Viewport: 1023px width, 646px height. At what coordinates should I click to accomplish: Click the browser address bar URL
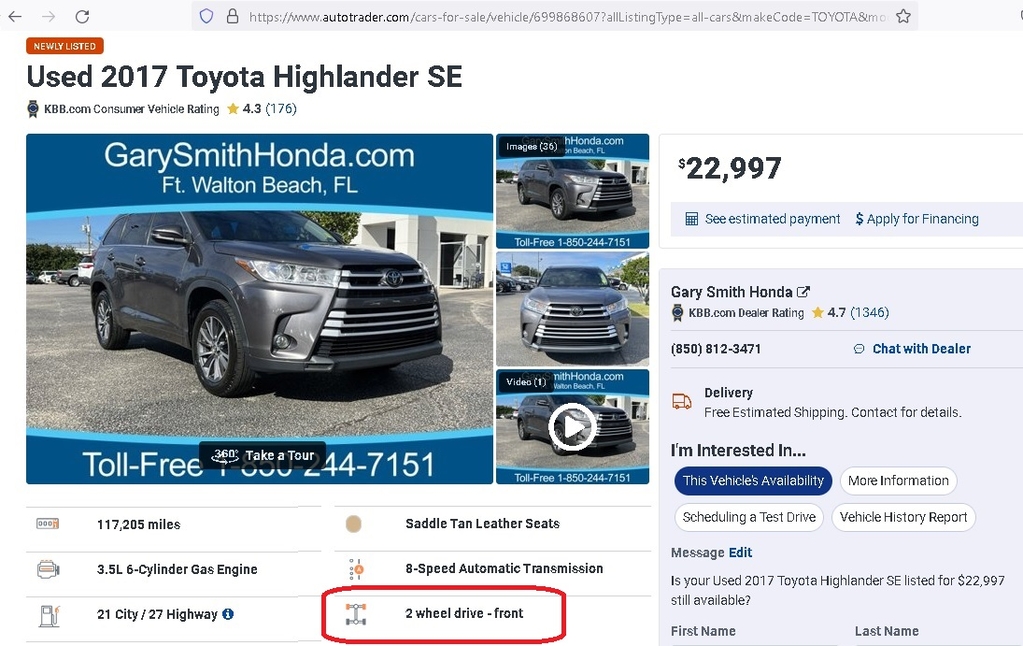click(568, 16)
